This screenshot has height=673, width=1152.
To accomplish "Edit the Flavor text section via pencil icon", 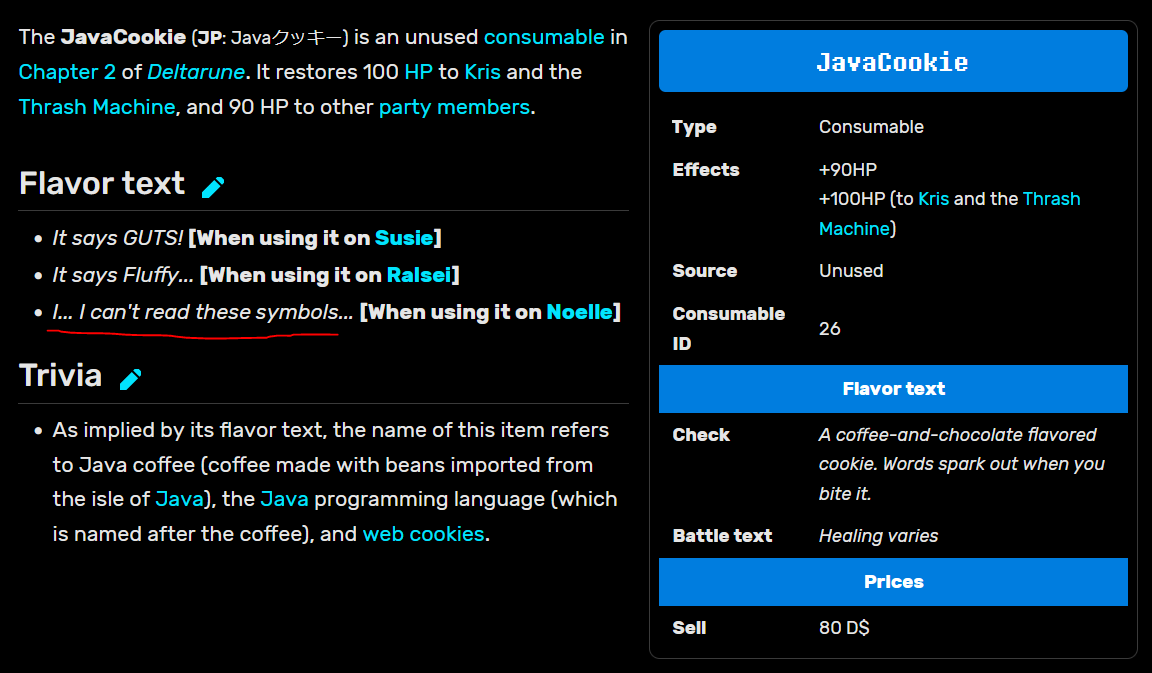I will click(213, 187).
